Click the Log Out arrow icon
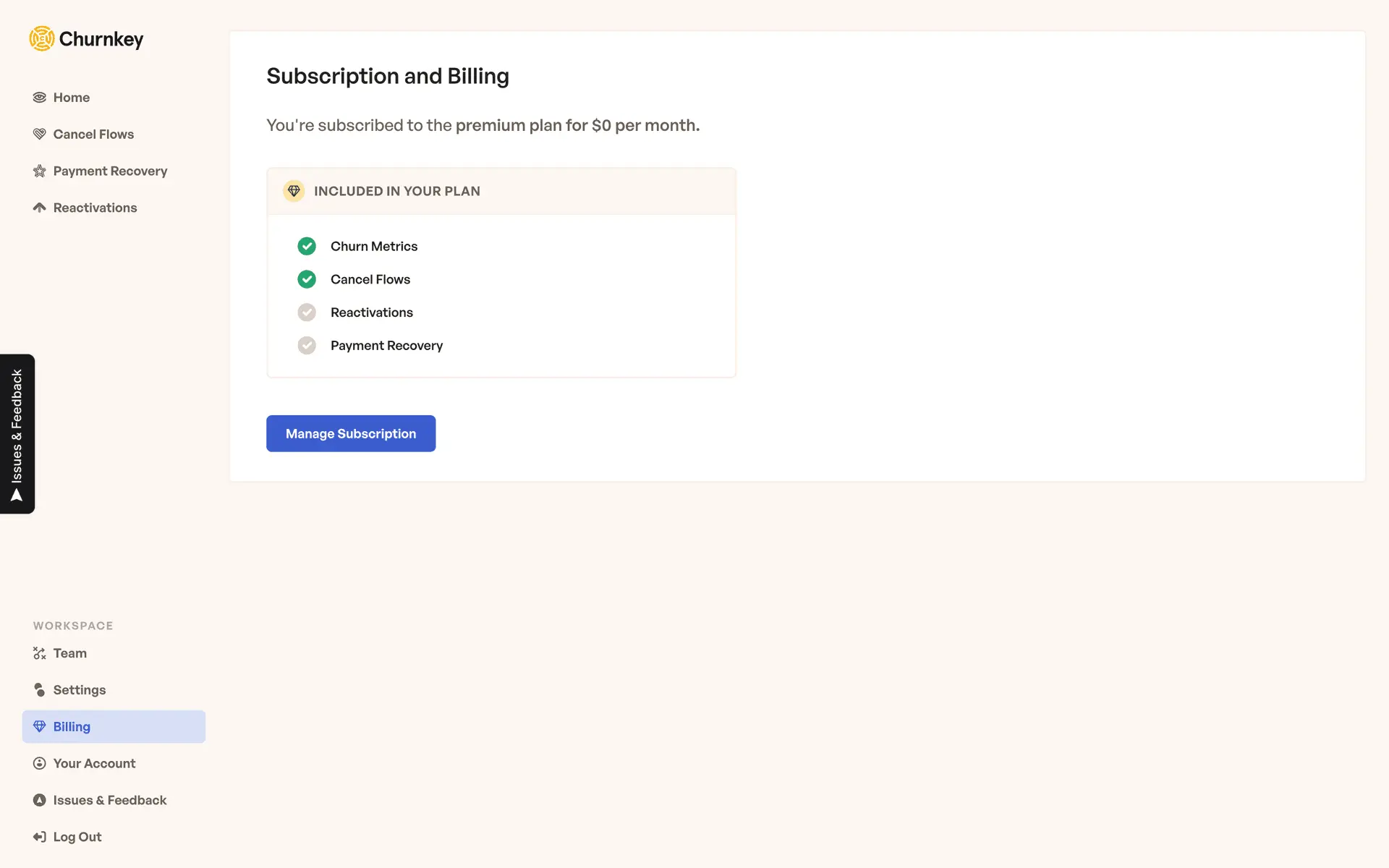The height and width of the screenshot is (868, 1389). coord(40,837)
